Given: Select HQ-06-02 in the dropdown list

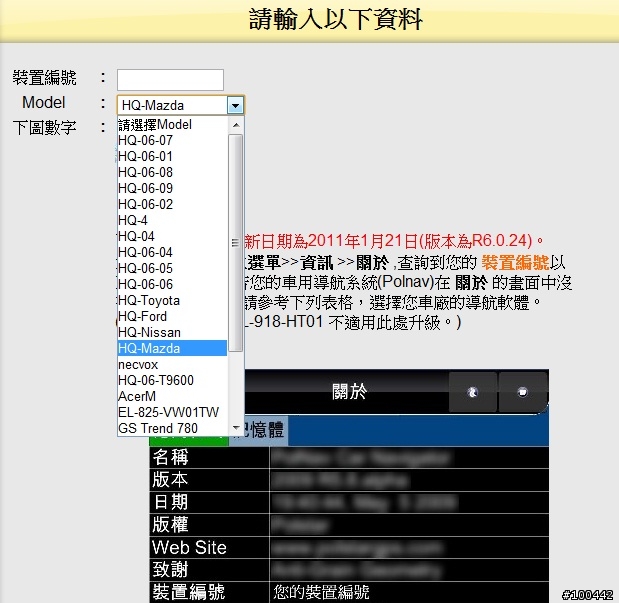Looking at the screenshot, I should pyautogui.click(x=172, y=205).
